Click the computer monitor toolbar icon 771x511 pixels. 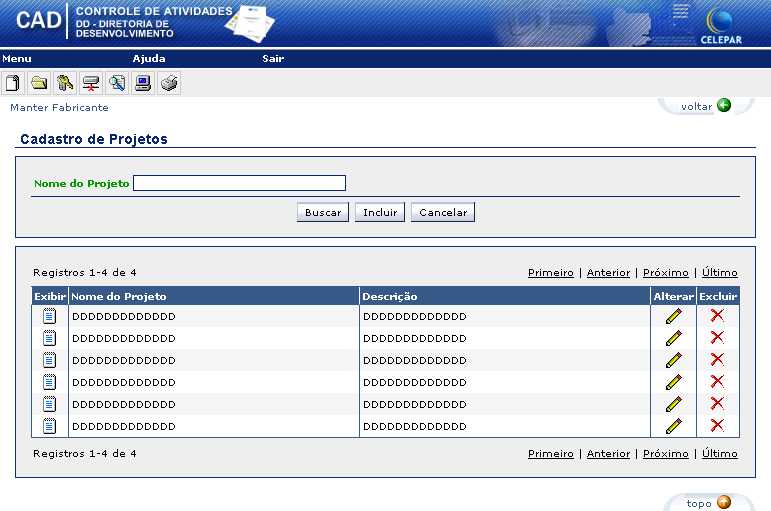coord(143,83)
